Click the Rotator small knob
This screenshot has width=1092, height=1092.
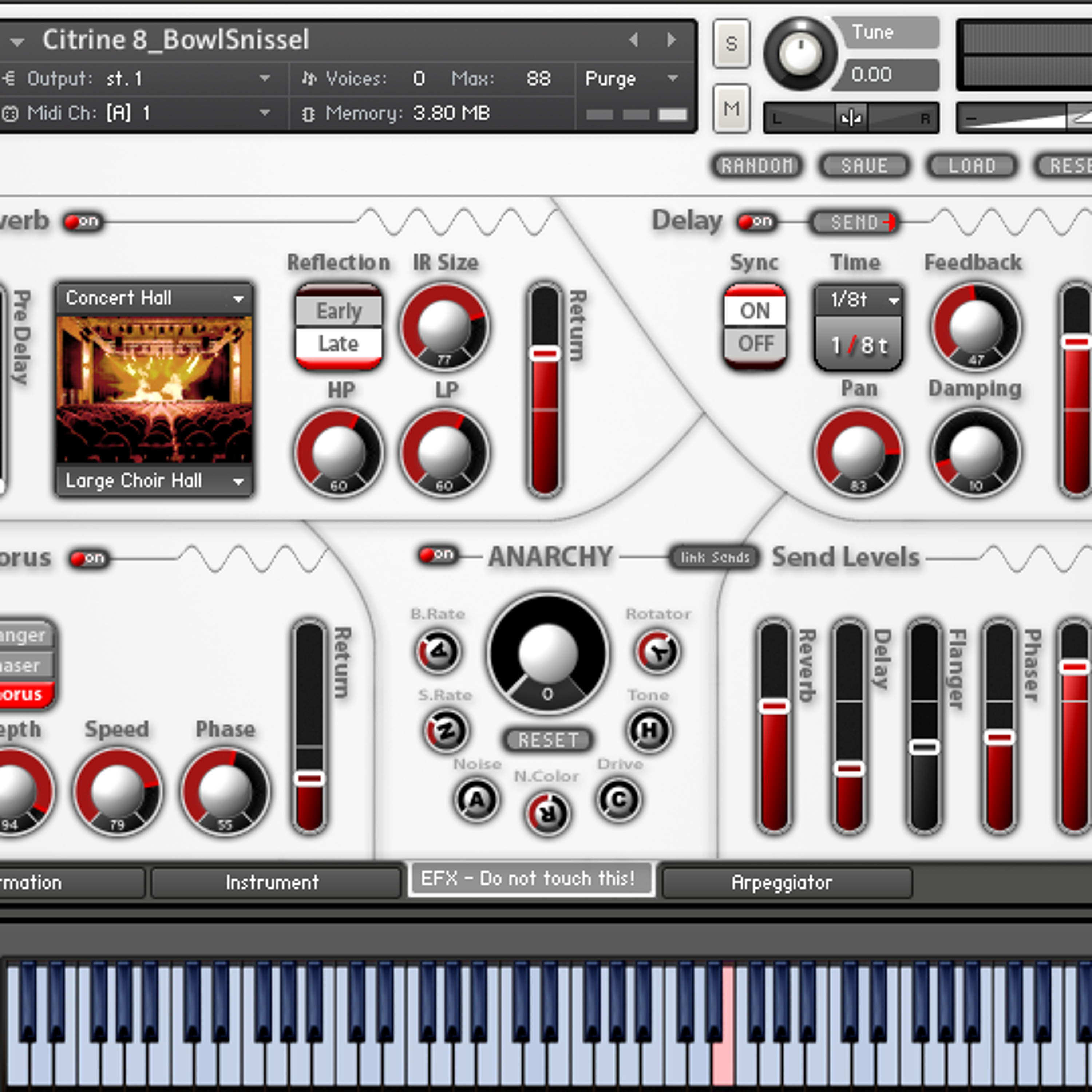(657, 652)
